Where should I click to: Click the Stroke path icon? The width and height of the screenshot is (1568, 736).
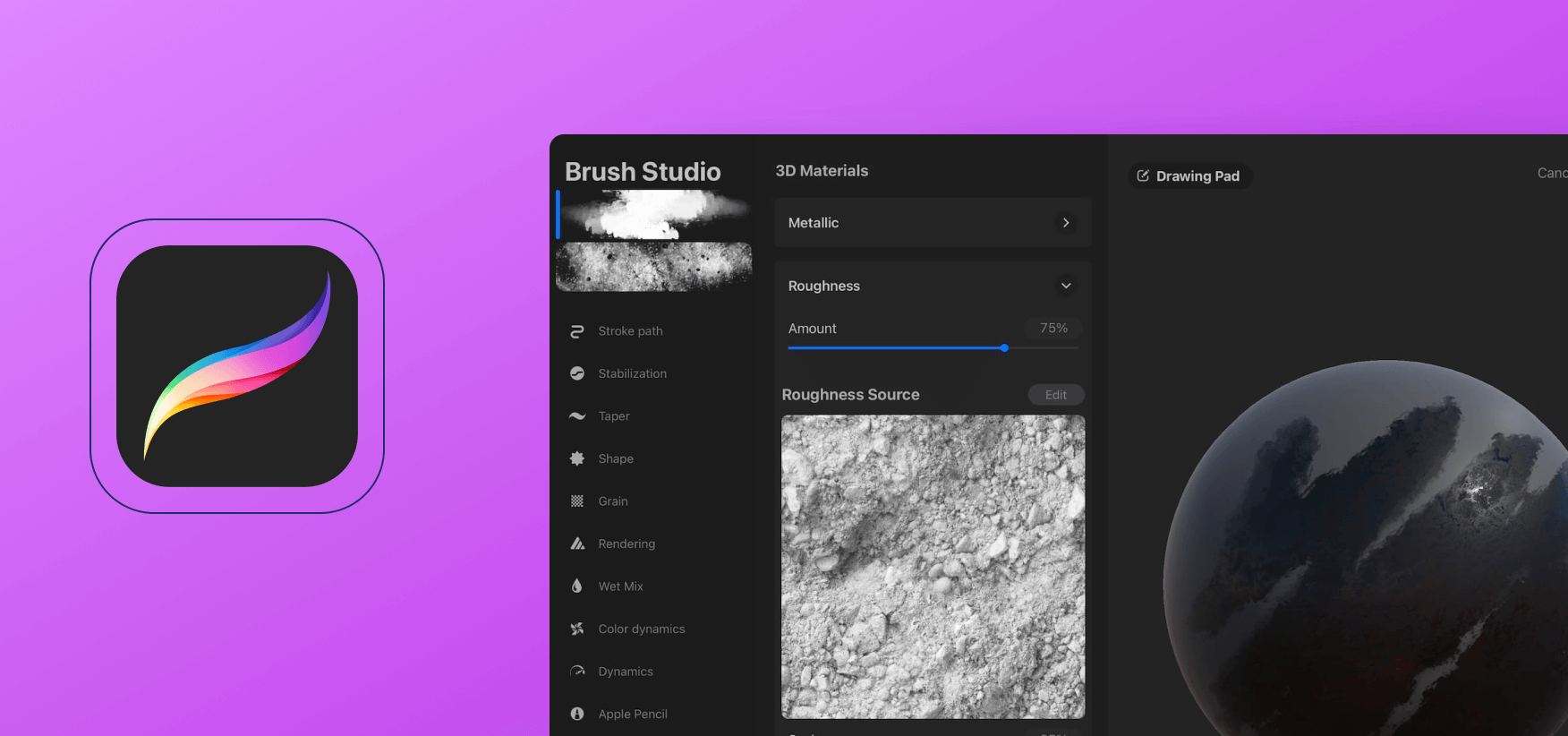click(x=577, y=331)
